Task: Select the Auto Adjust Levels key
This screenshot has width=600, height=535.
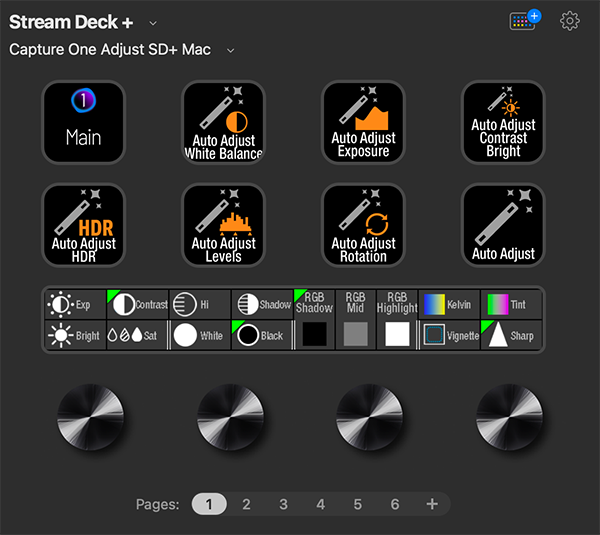Action: [223, 225]
